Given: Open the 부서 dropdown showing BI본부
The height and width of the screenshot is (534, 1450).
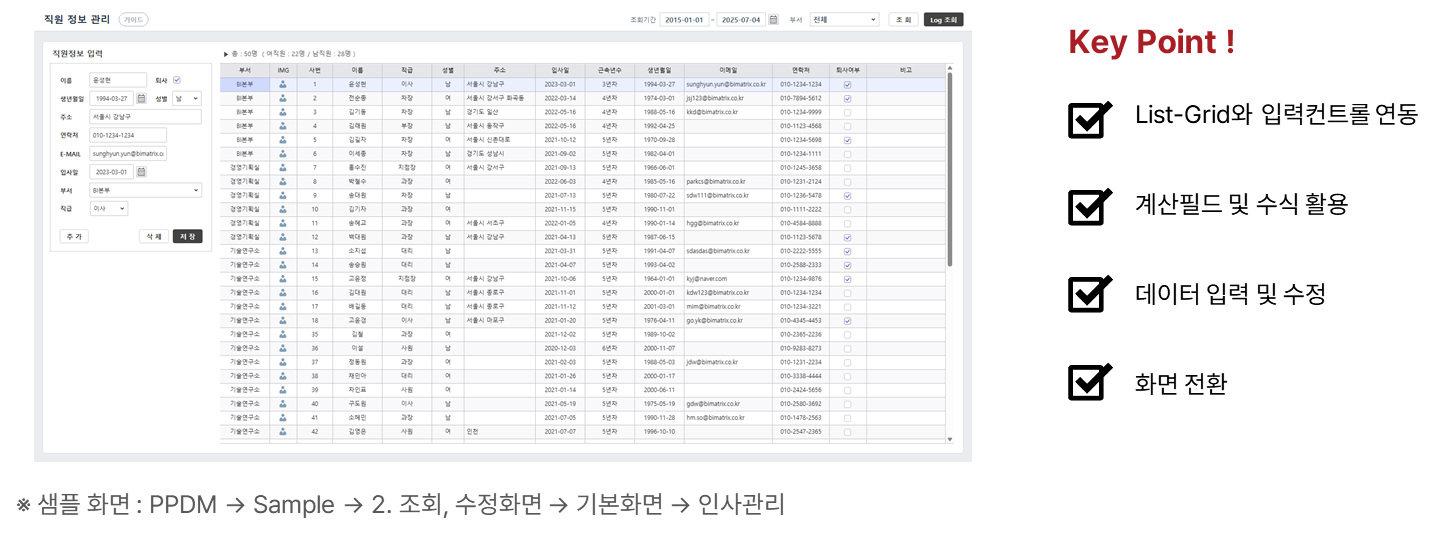Looking at the screenshot, I should [x=144, y=190].
